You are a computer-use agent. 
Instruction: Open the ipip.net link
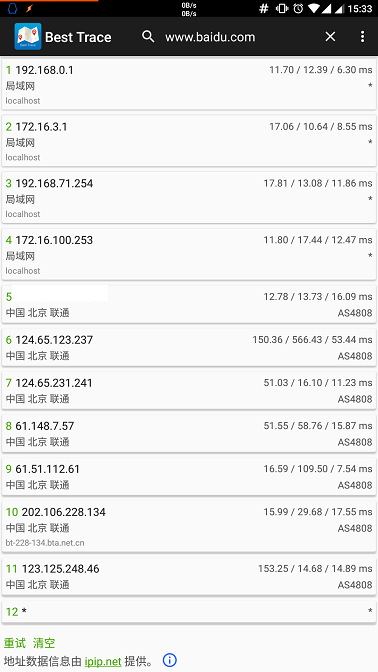[103, 661]
